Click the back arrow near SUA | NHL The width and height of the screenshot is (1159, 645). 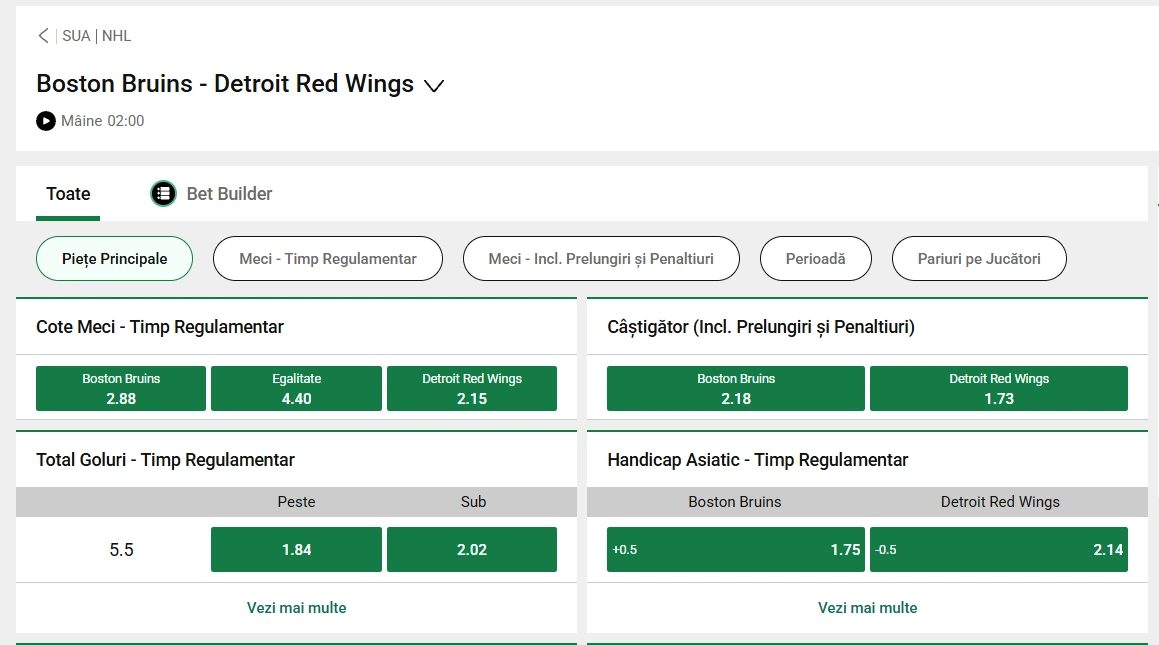click(x=42, y=35)
